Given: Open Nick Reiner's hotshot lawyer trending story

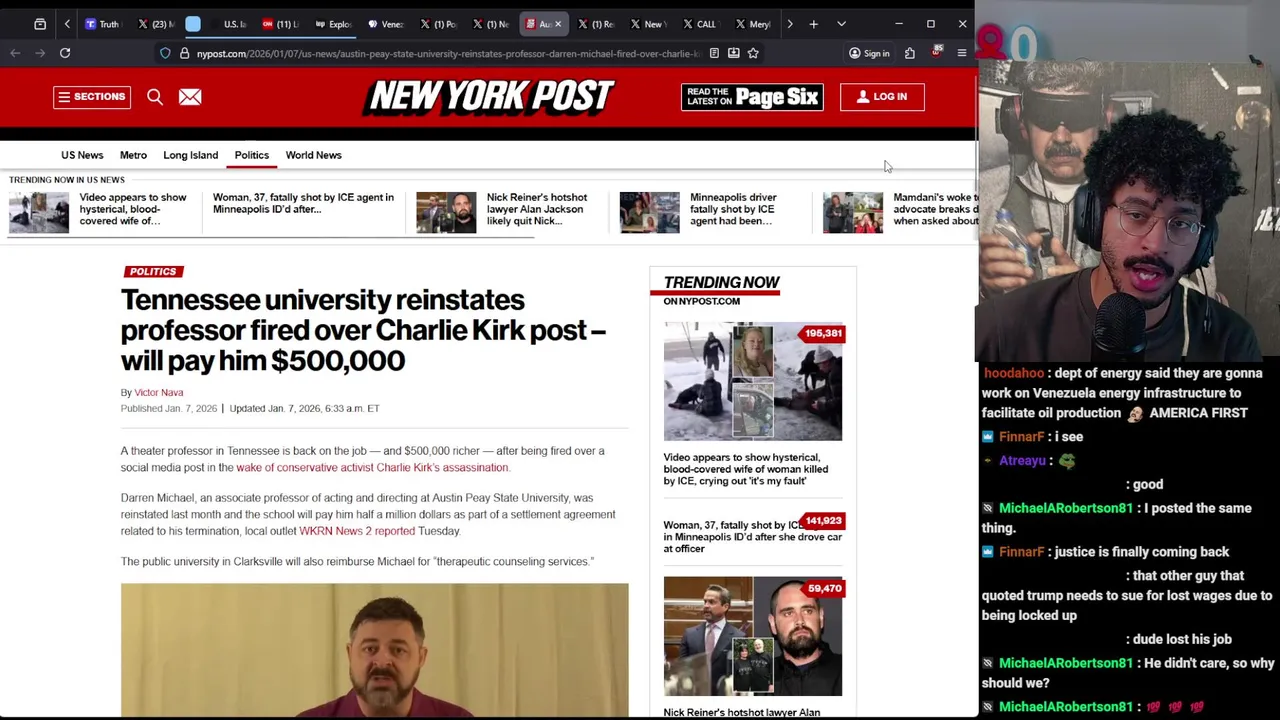Looking at the screenshot, I should tap(537, 209).
